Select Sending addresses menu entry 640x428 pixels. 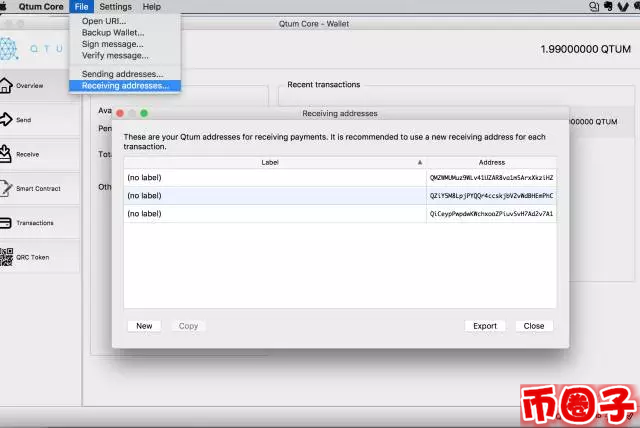click(122, 74)
